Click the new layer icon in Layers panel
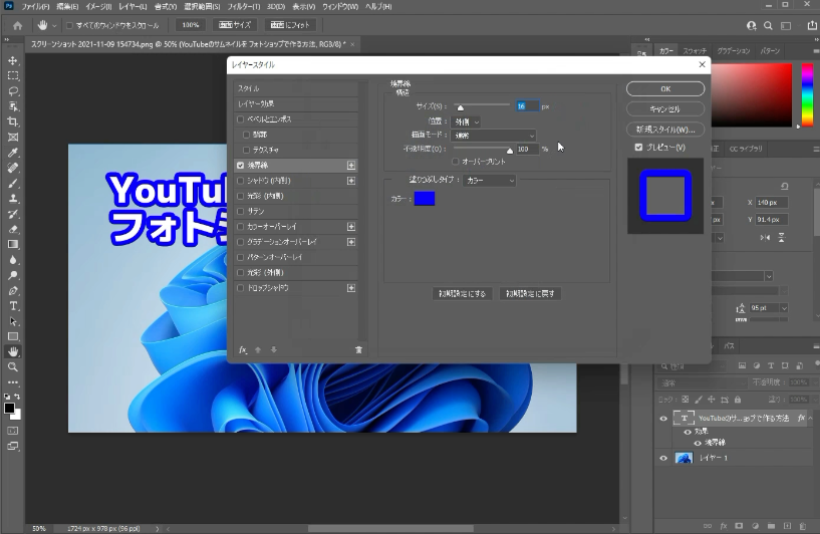Screen dimensions: 820x534 (x=787, y=526)
